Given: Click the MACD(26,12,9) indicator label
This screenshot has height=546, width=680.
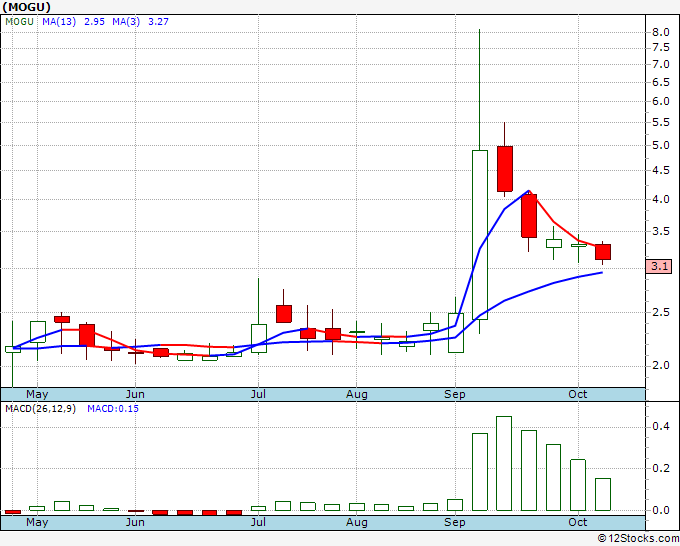Looking at the screenshot, I should pyautogui.click(x=41, y=408).
